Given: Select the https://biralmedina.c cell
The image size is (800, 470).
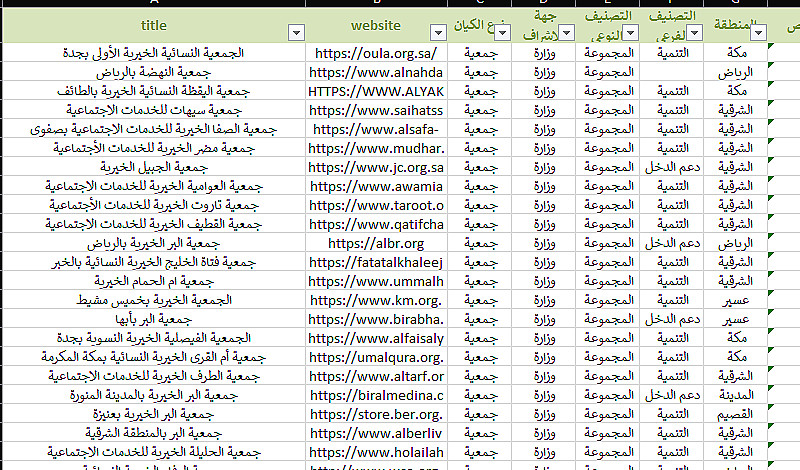Looking at the screenshot, I should (x=377, y=395).
